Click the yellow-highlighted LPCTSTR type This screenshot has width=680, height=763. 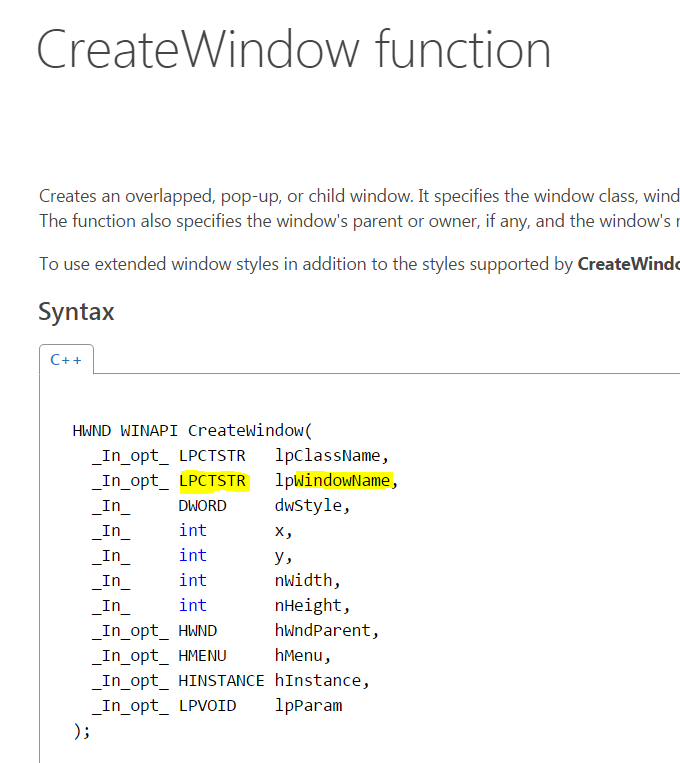[212, 481]
